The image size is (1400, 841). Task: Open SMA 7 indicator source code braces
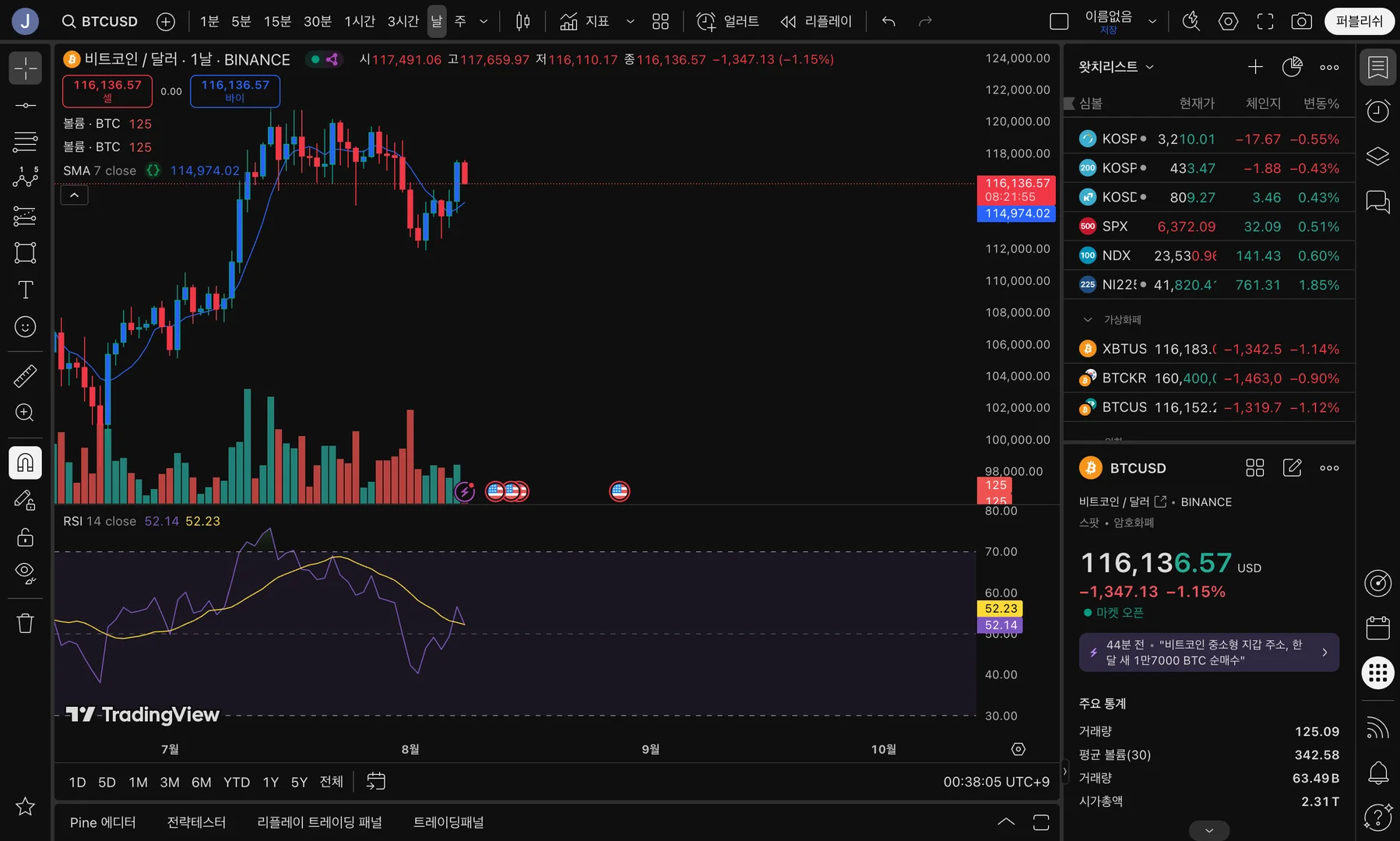coord(153,171)
